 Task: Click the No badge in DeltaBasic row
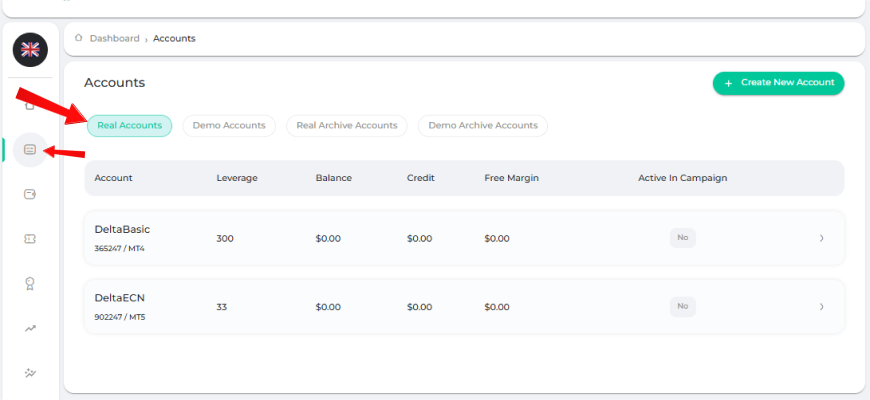tap(682, 238)
